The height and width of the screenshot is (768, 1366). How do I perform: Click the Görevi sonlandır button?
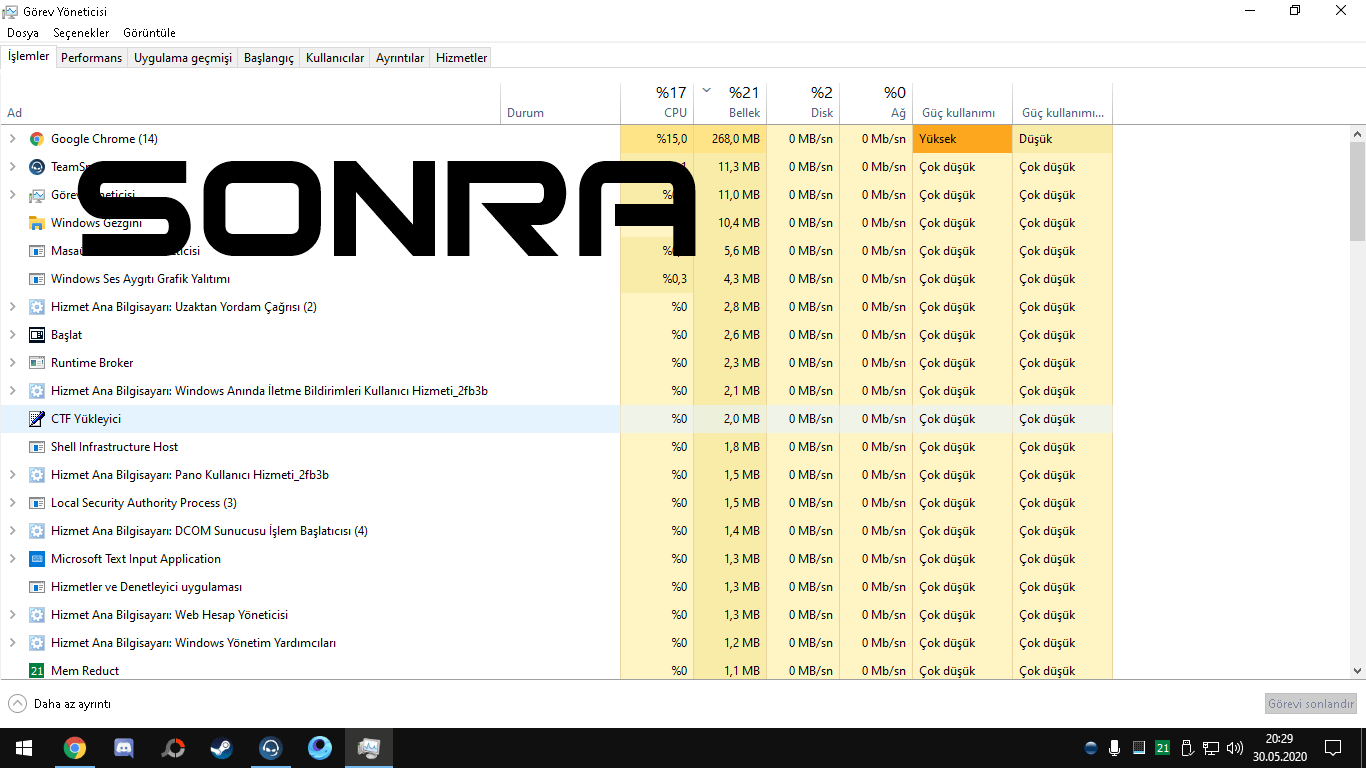tap(1311, 704)
